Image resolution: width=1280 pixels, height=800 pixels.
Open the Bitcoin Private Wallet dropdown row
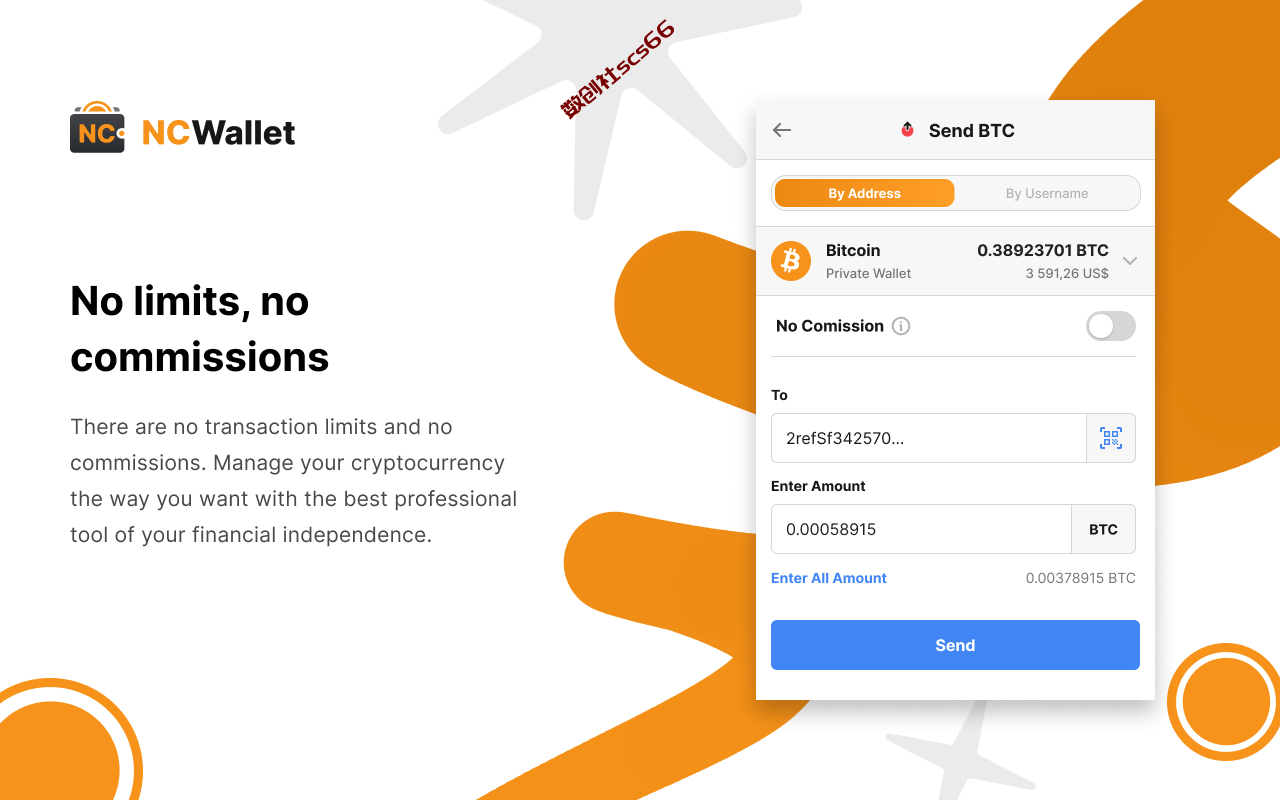(x=955, y=261)
